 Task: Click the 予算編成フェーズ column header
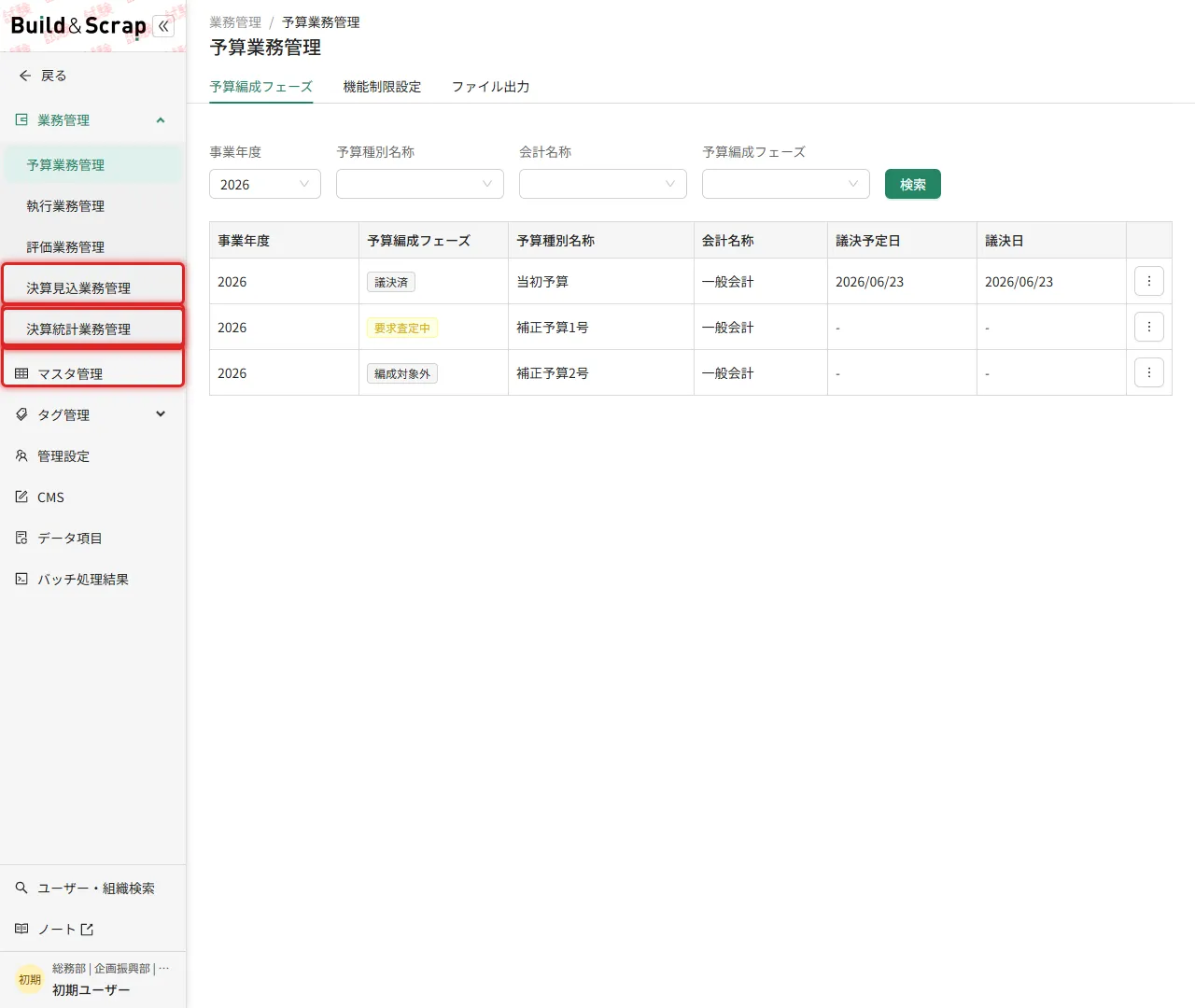point(433,240)
